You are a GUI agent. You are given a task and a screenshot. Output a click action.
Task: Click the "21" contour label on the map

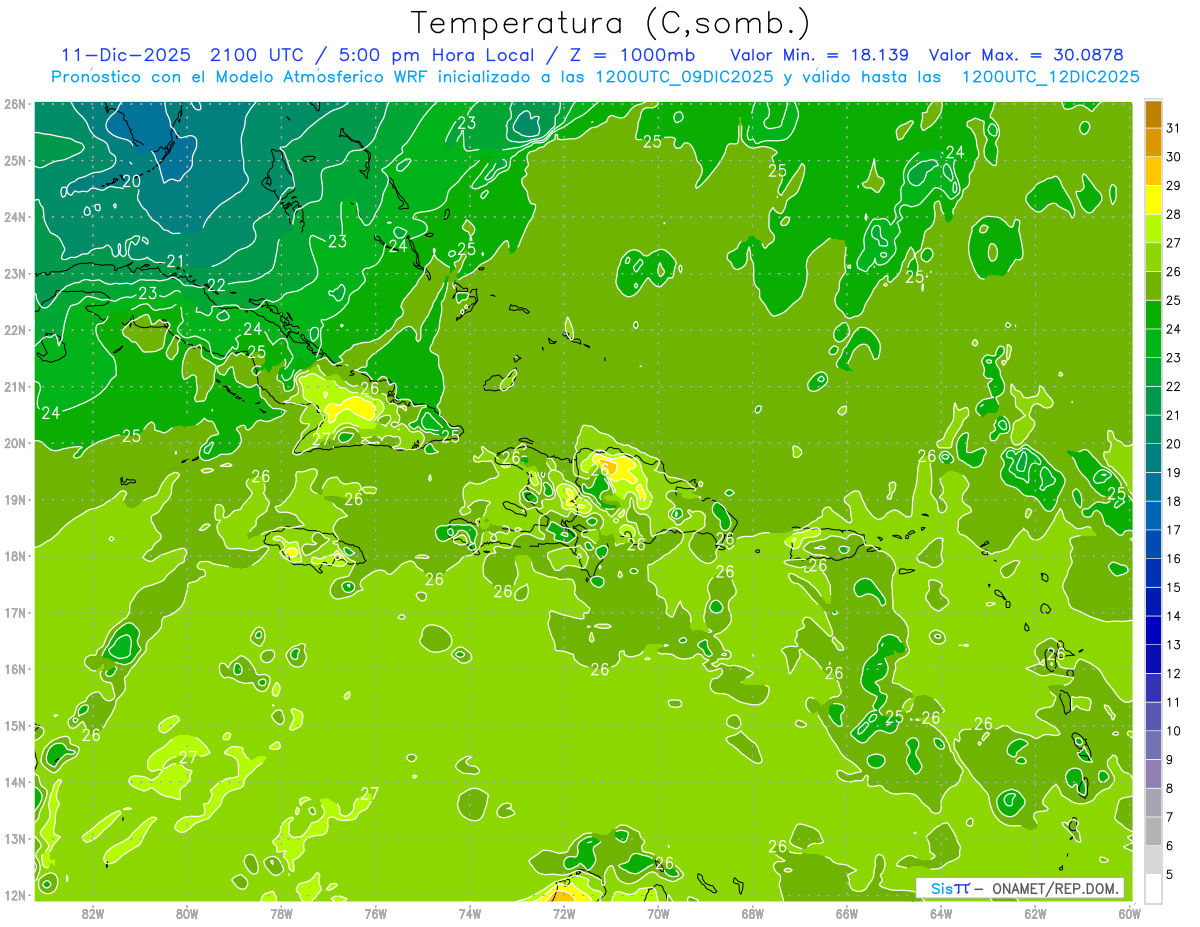click(x=175, y=261)
